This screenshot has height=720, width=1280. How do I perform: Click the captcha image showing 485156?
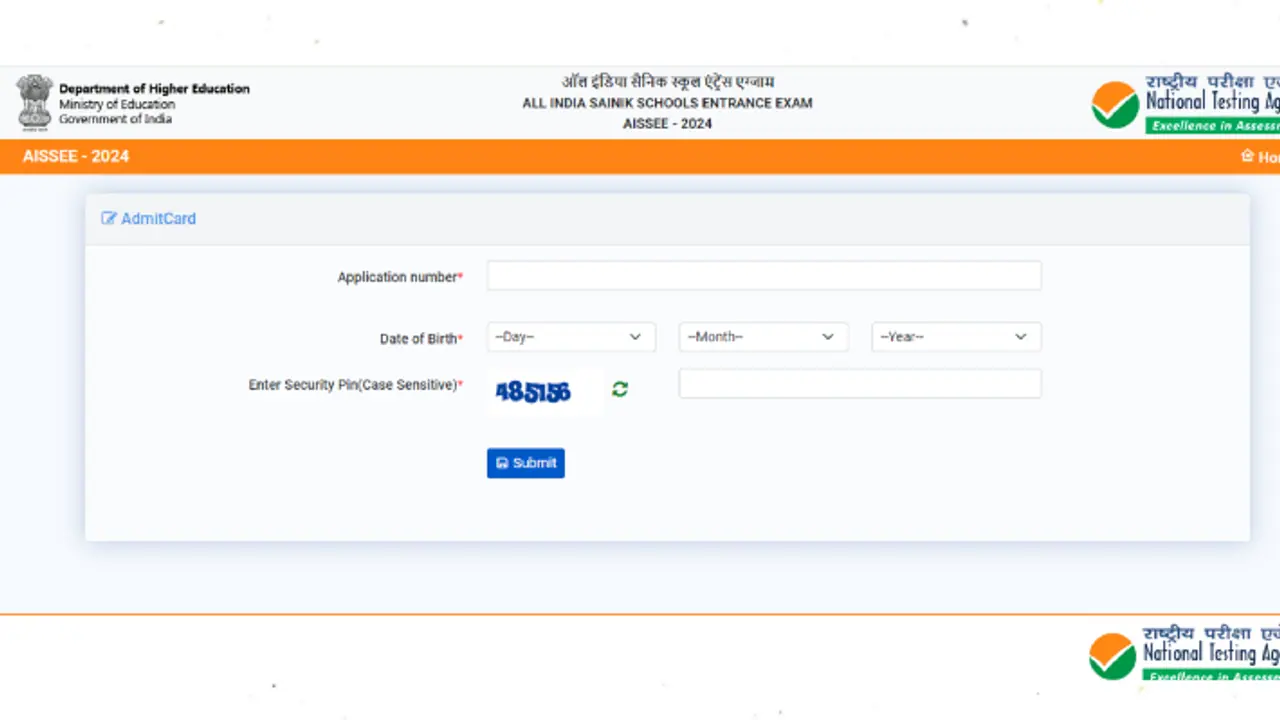tap(533, 392)
